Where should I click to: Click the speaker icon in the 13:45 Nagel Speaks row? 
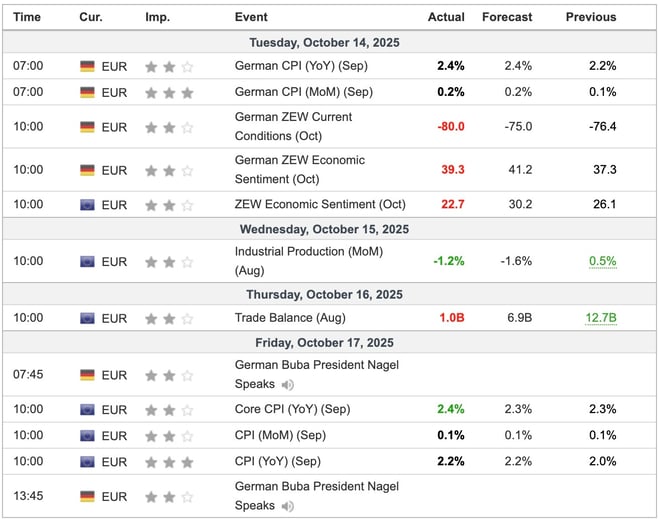[288, 506]
